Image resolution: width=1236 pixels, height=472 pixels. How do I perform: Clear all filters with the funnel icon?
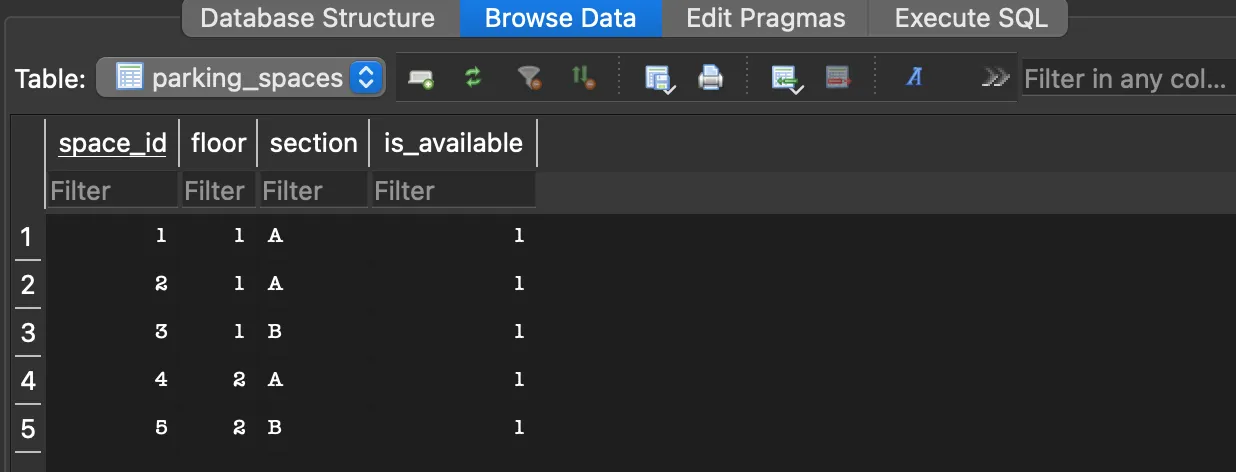point(528,78)
